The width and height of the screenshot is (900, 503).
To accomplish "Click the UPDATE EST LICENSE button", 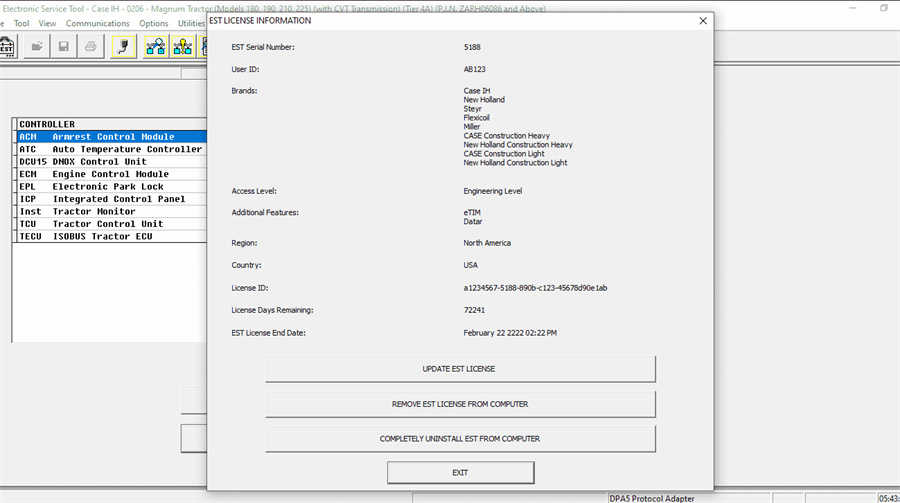I will pyautogui.click(x=460, y=369).
